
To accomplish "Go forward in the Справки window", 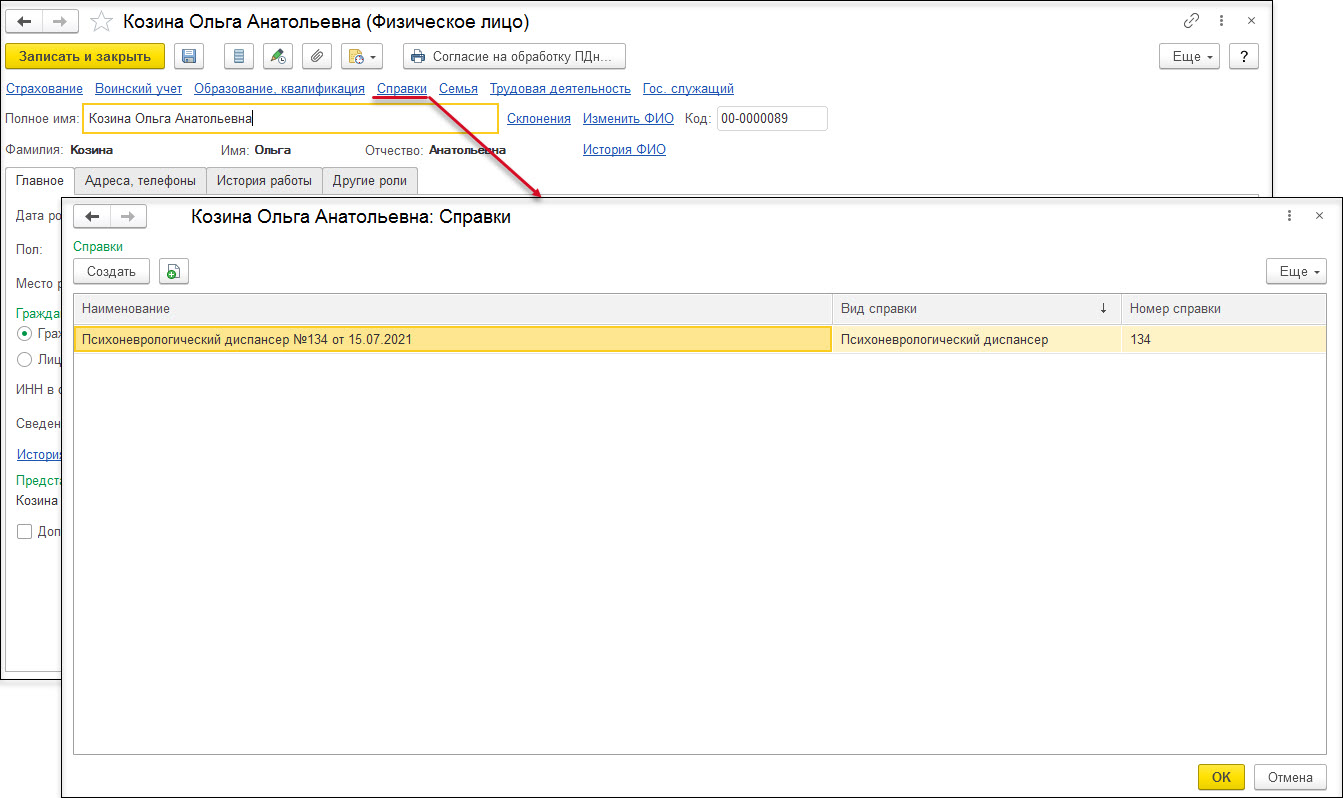I will click(129, 216).
